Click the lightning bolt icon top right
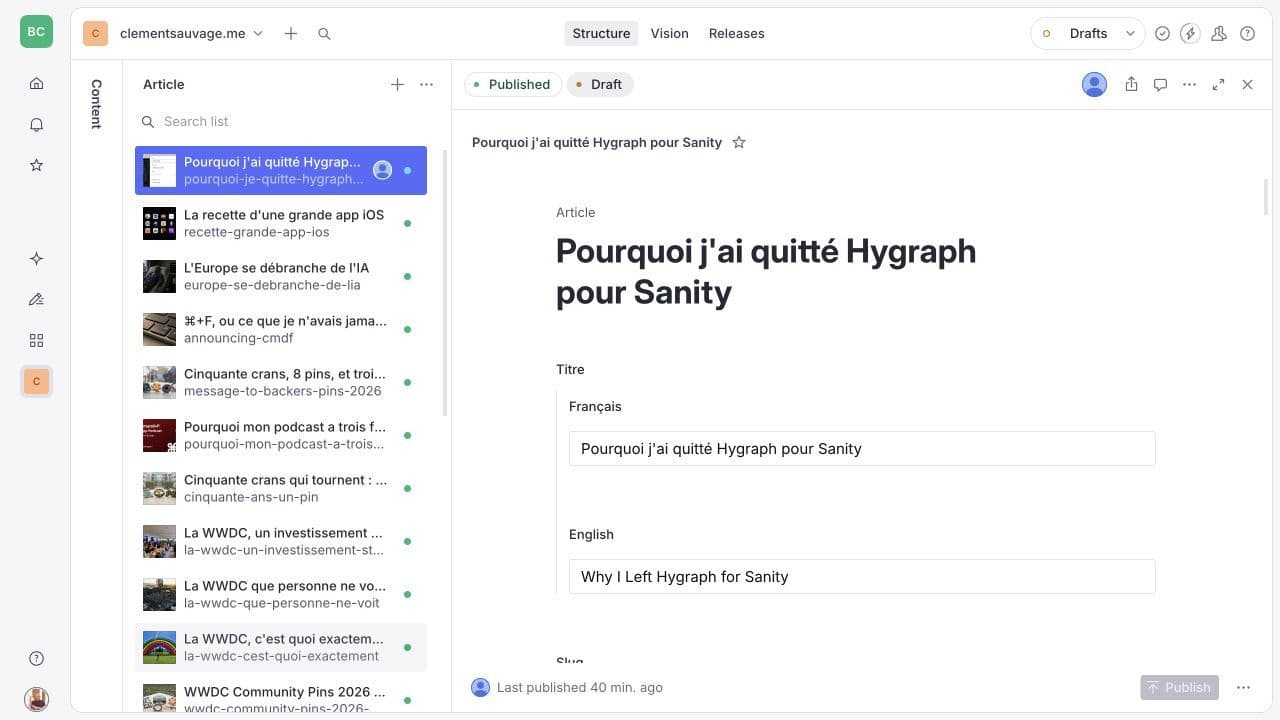1280x720 pixels. point(1189,33)
